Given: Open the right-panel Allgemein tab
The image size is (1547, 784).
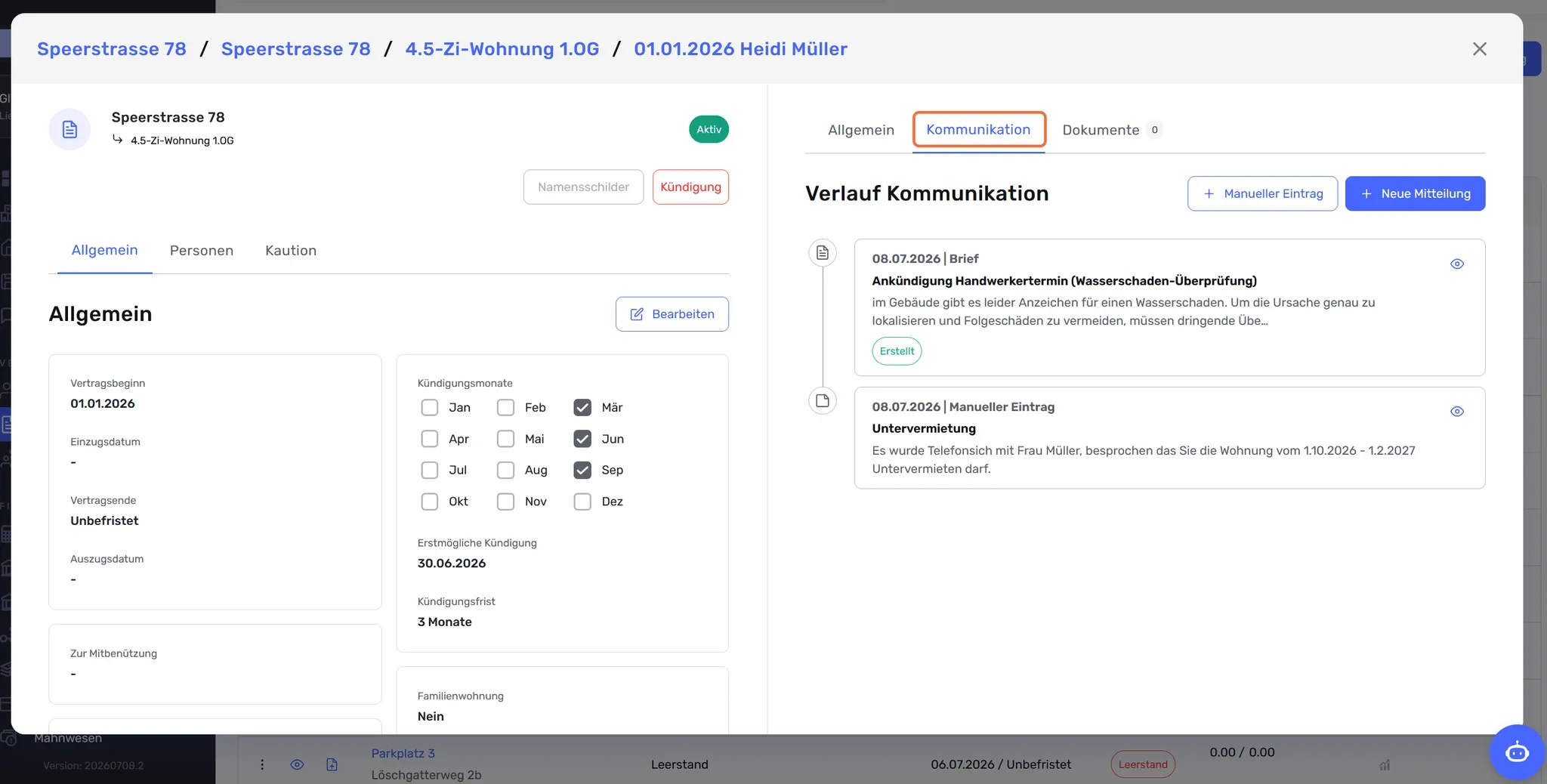Looking at the screenshot, I should (x=861, y=130).
